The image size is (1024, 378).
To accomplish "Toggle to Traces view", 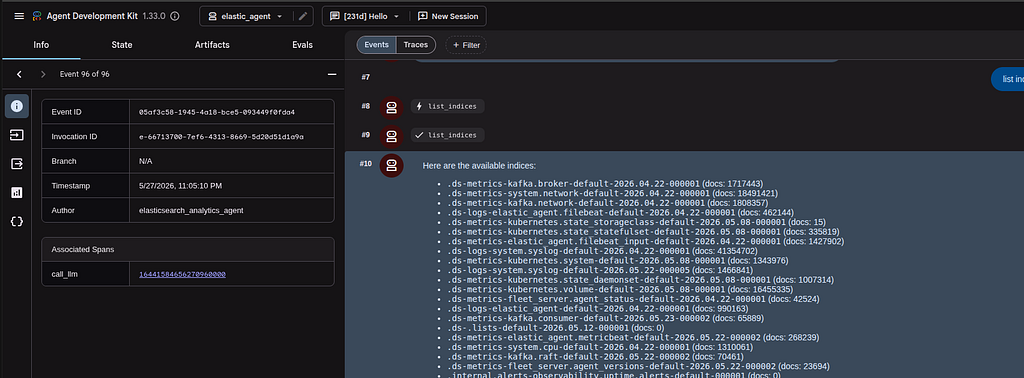I will click(x=416, y=45).
